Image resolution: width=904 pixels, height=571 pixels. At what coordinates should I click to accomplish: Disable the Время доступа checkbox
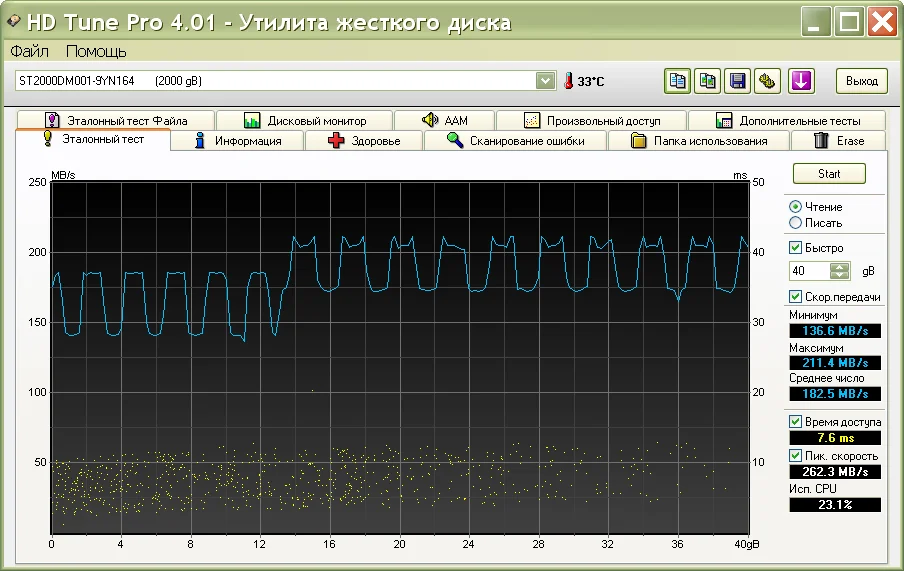pos(796,422)
